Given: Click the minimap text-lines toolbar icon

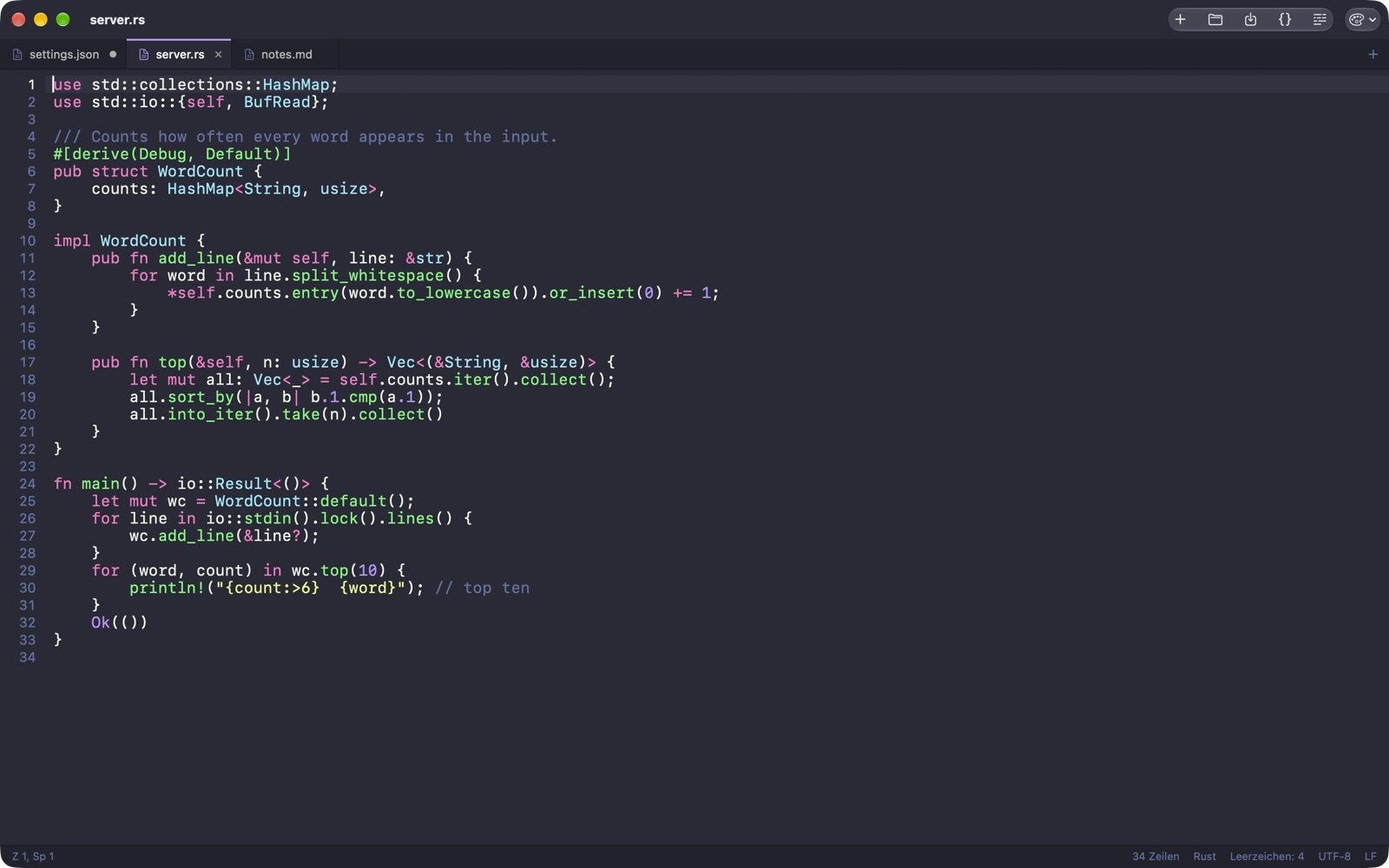Looking at the screenshot, I should tap(1320, 19).
